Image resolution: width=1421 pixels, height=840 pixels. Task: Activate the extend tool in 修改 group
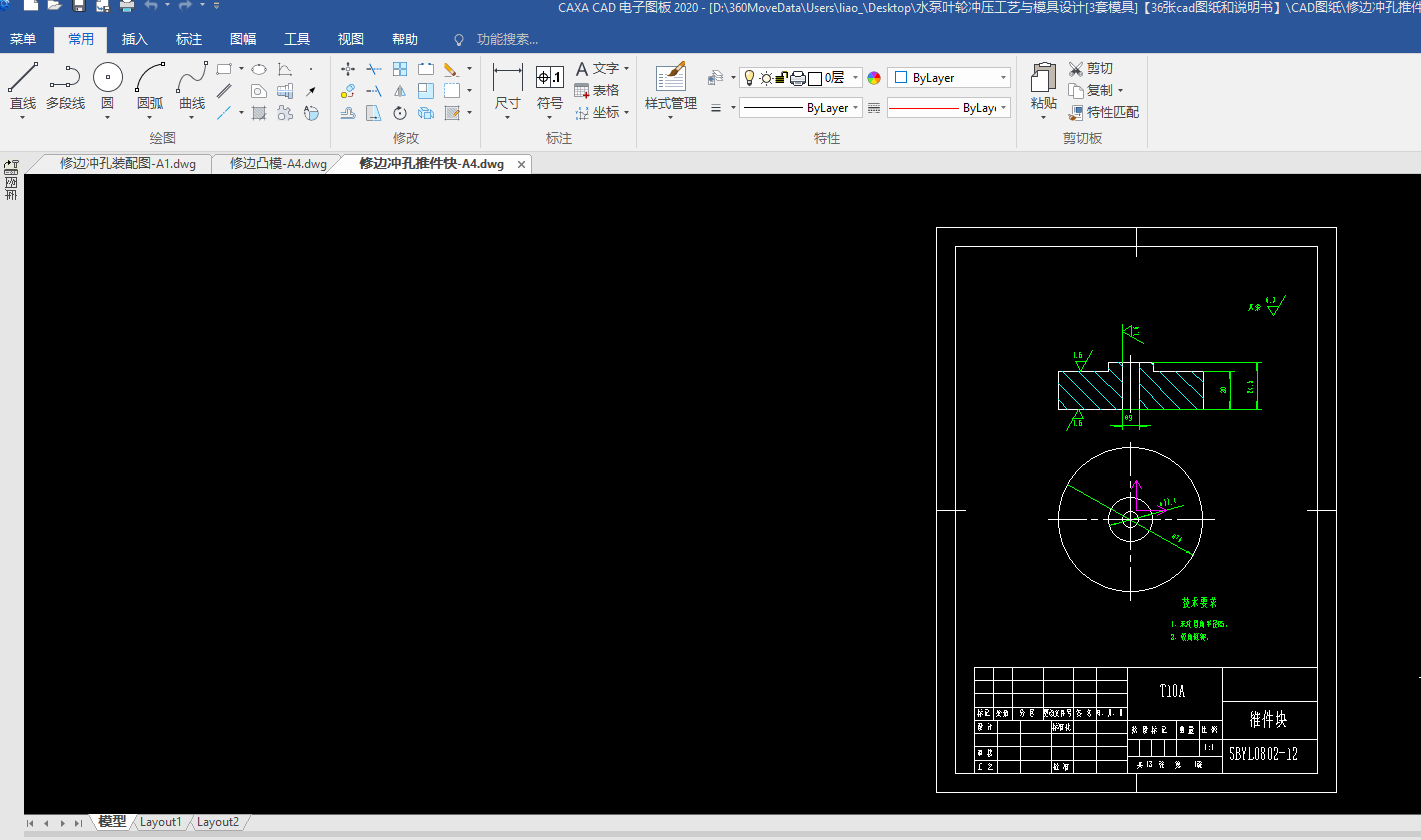[374, 91]
